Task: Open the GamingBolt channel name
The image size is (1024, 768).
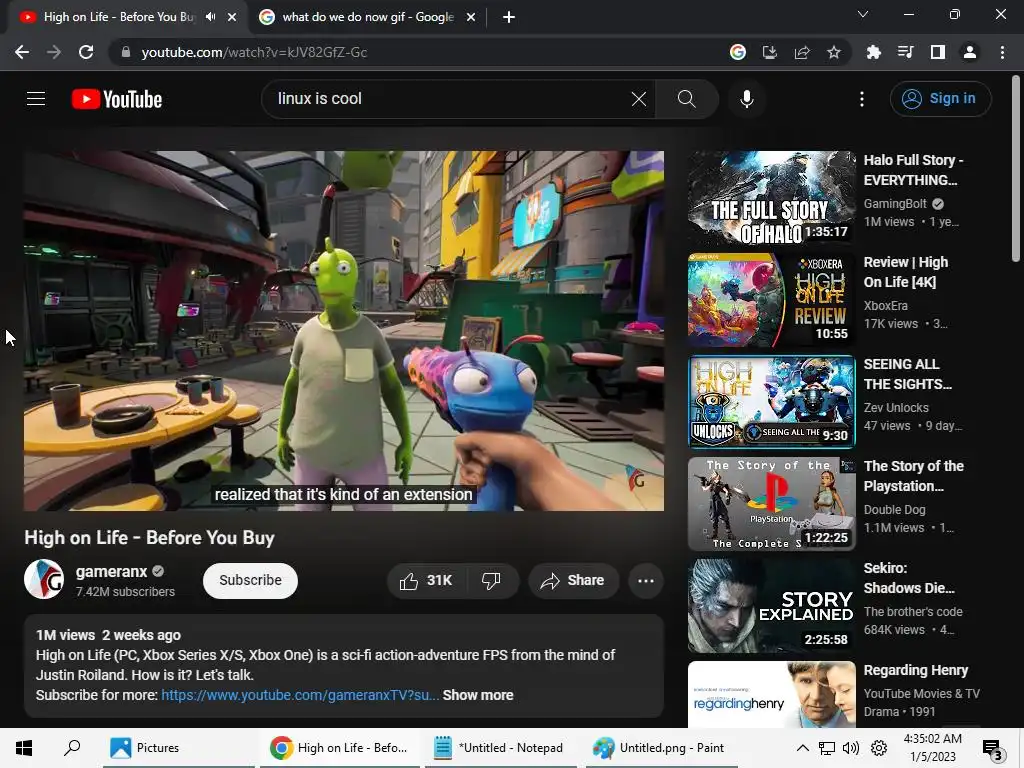Action: 895,204
